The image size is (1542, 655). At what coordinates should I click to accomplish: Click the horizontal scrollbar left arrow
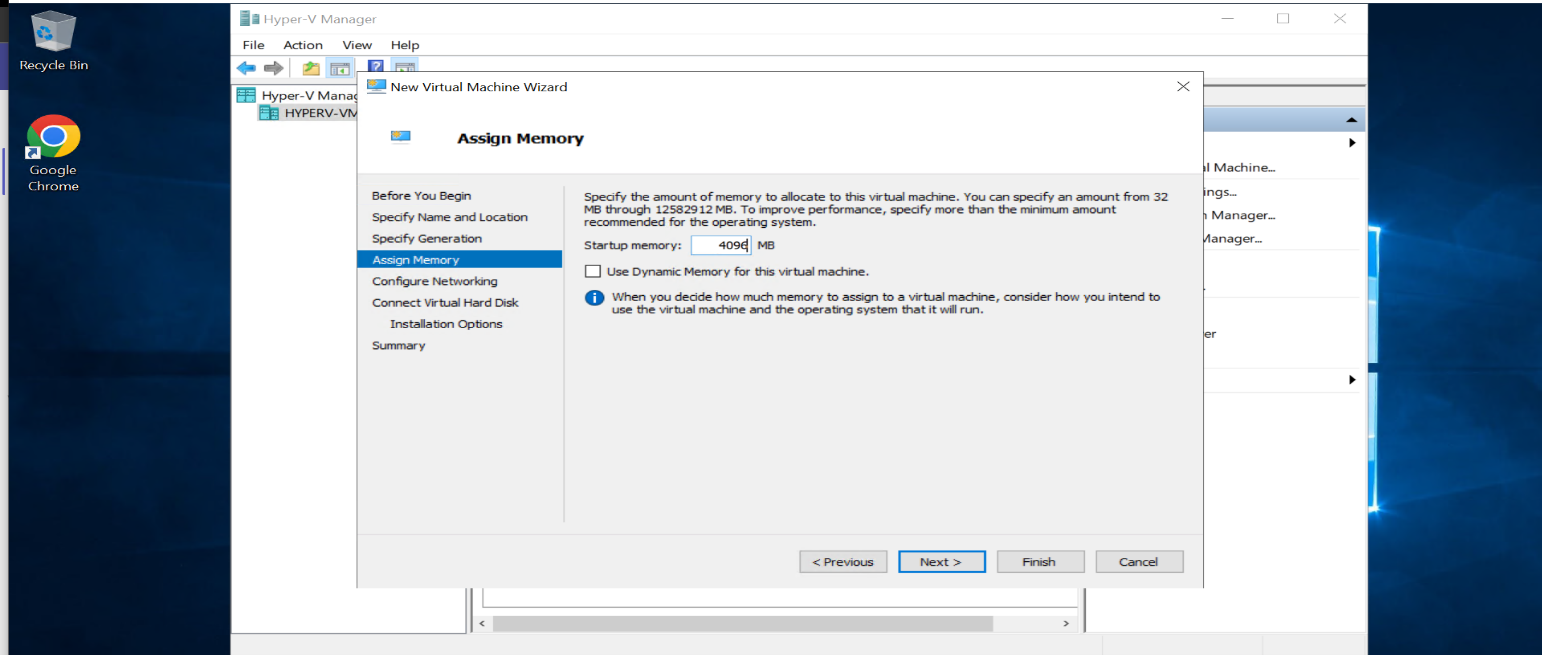[481, 624]
